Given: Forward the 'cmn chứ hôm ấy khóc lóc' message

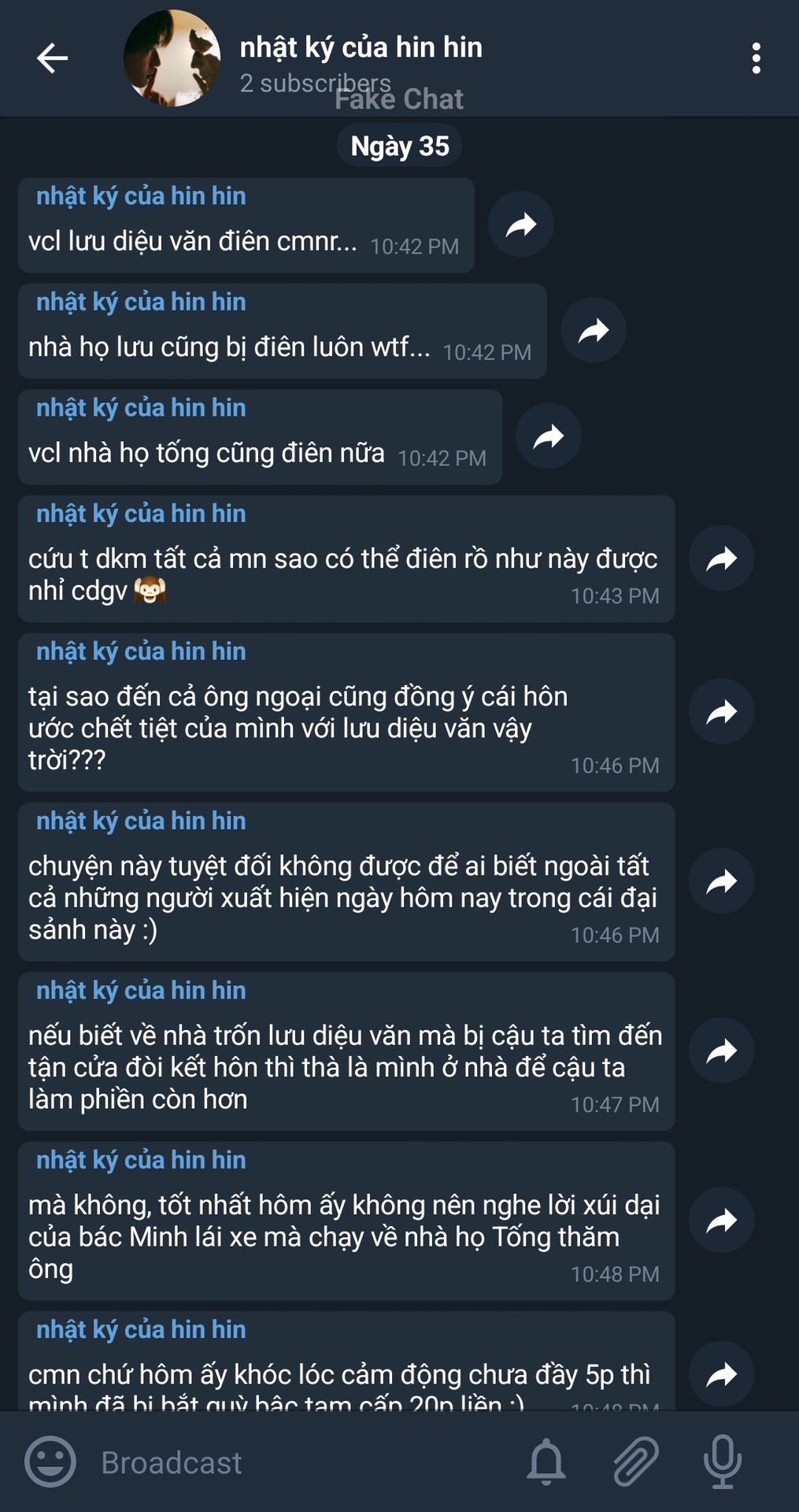Looking at the screenshot, I should click(x=722, y=1374).
